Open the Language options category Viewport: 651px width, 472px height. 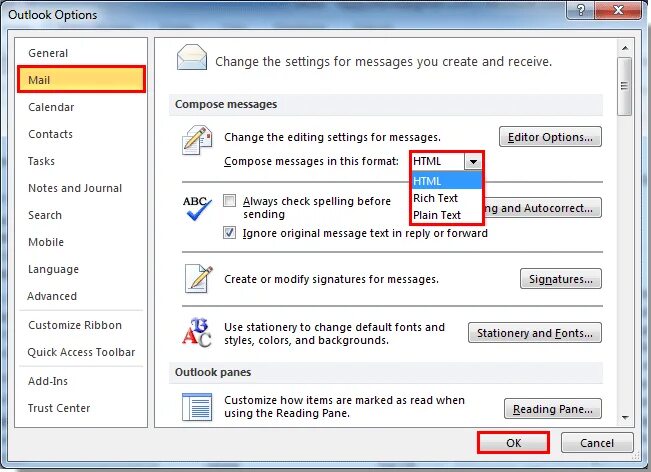(x=81, y=269)
